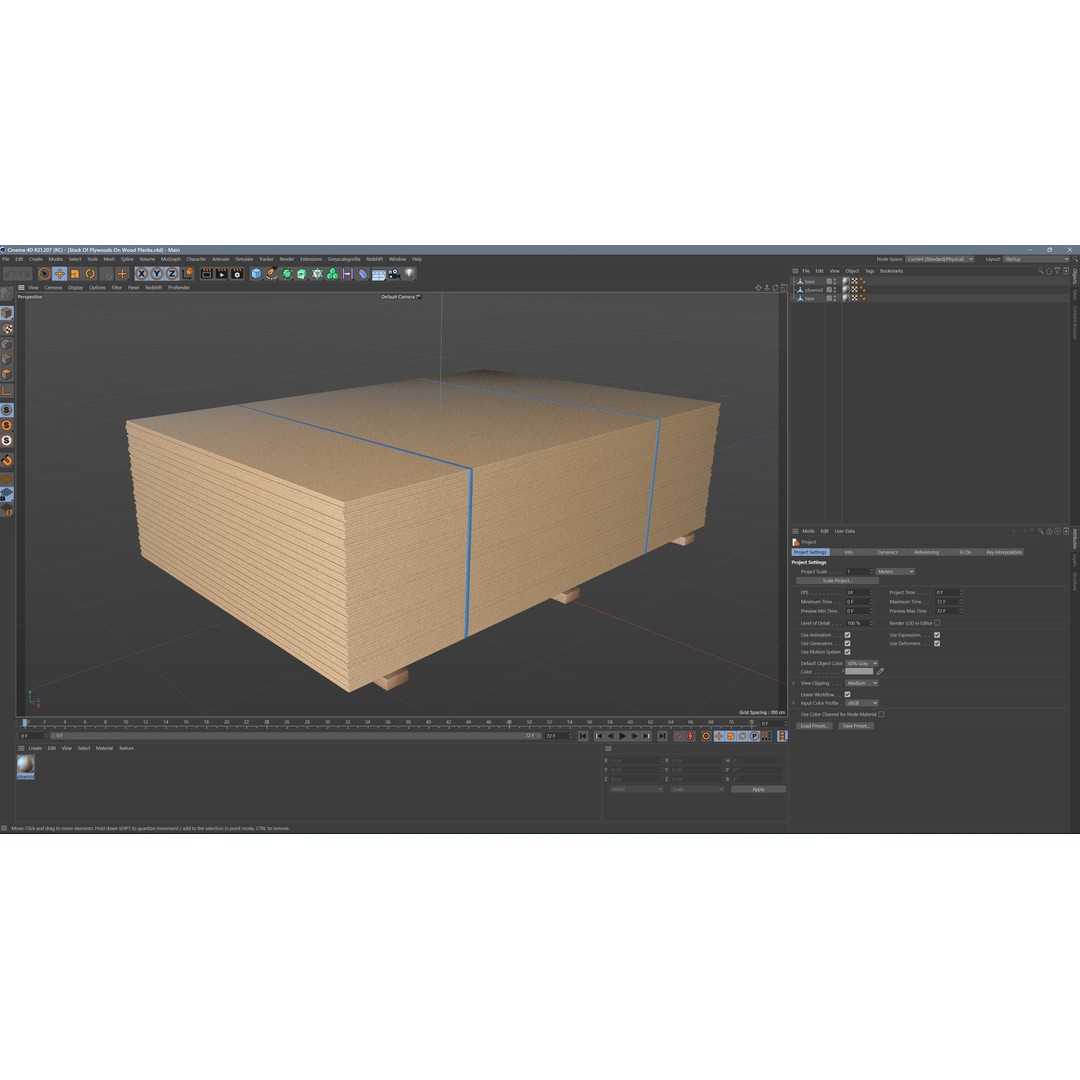1080x1080 pixels.
Task: Click Render to Picture Viewer icon
Action: [221, 273]
